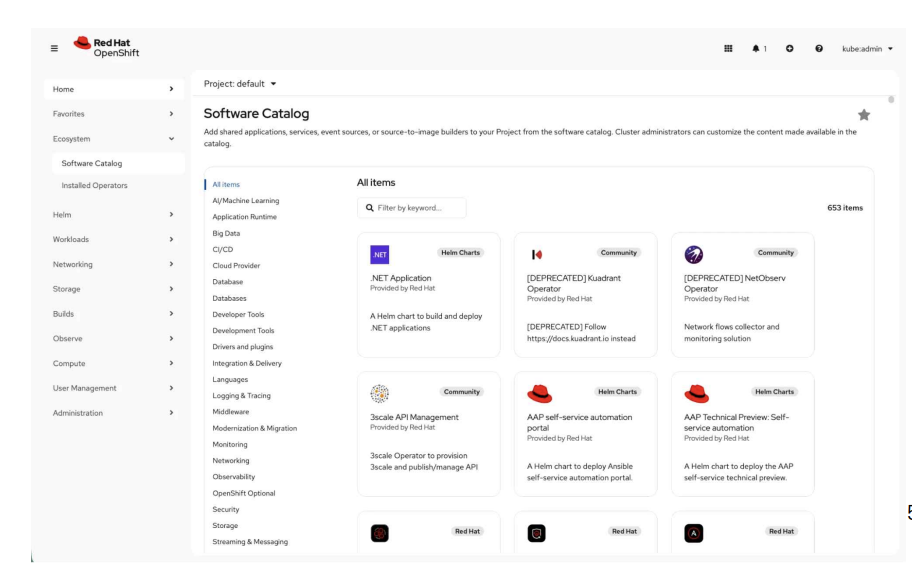
Task: Filter by Modernization & Migration category
Action: [254, 428]
